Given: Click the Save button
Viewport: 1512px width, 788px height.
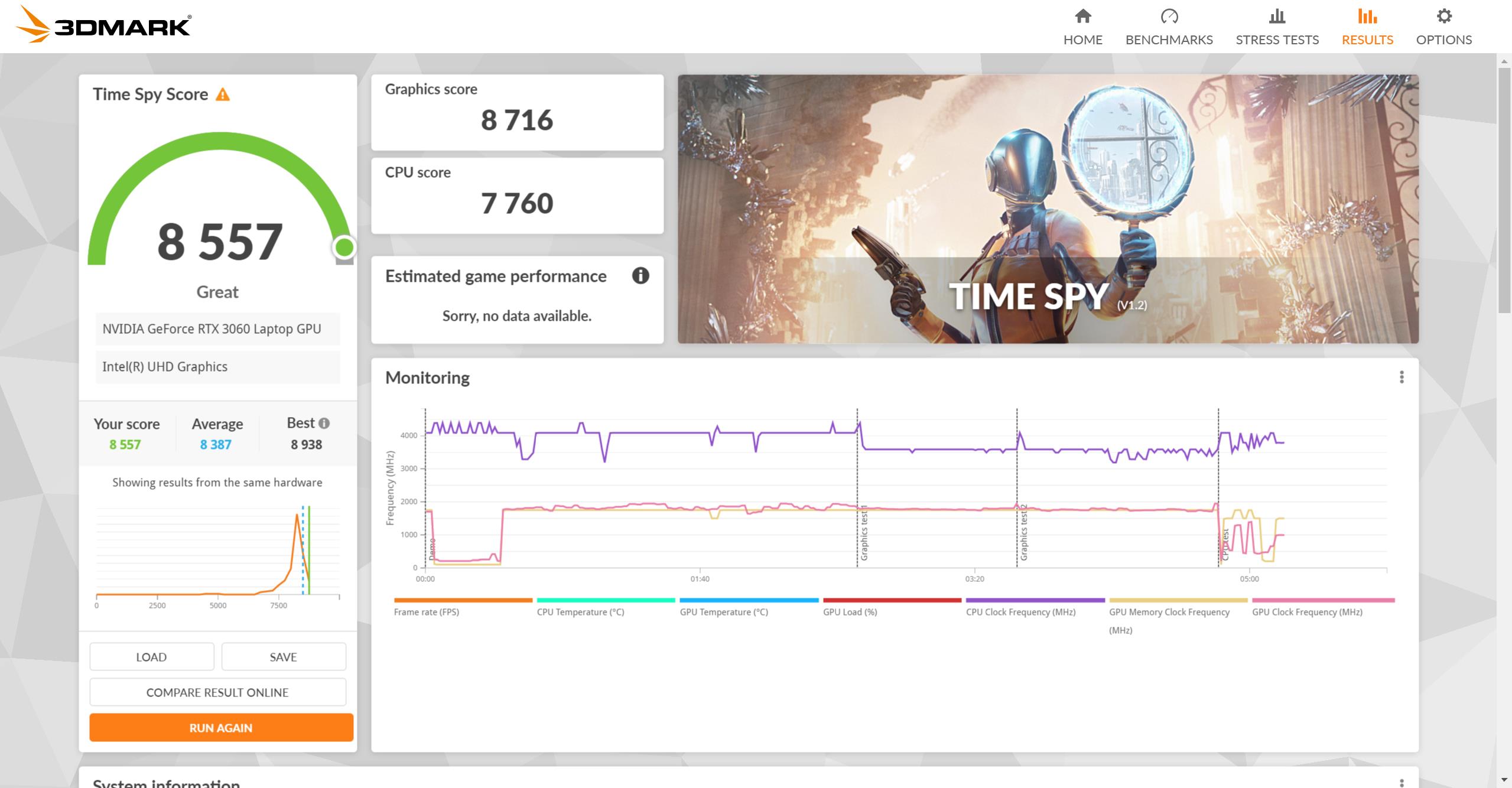Looking at the screenshot, I should [x=283, y=657].
